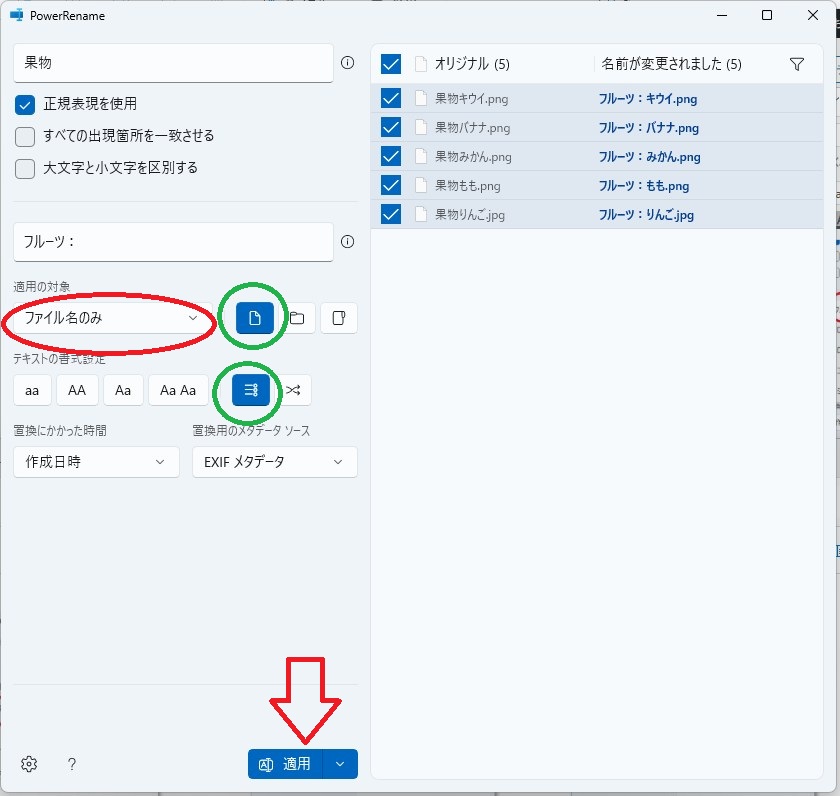Enable すべての出現箇所を一致させる checkbox
The width and height of the screenshot is (840, 796).
click(25, 136)
